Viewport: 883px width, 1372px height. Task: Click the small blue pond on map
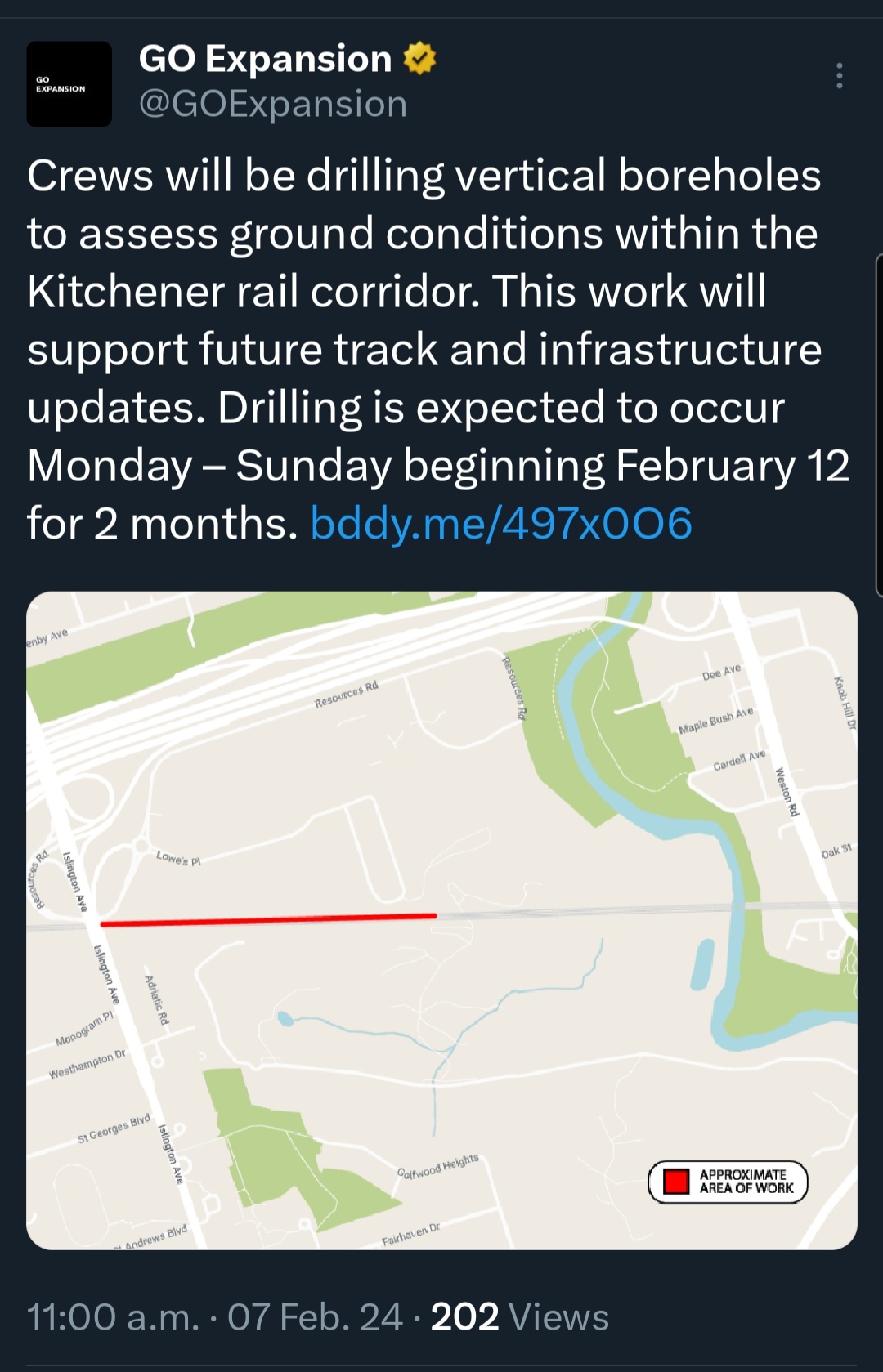285,1018
